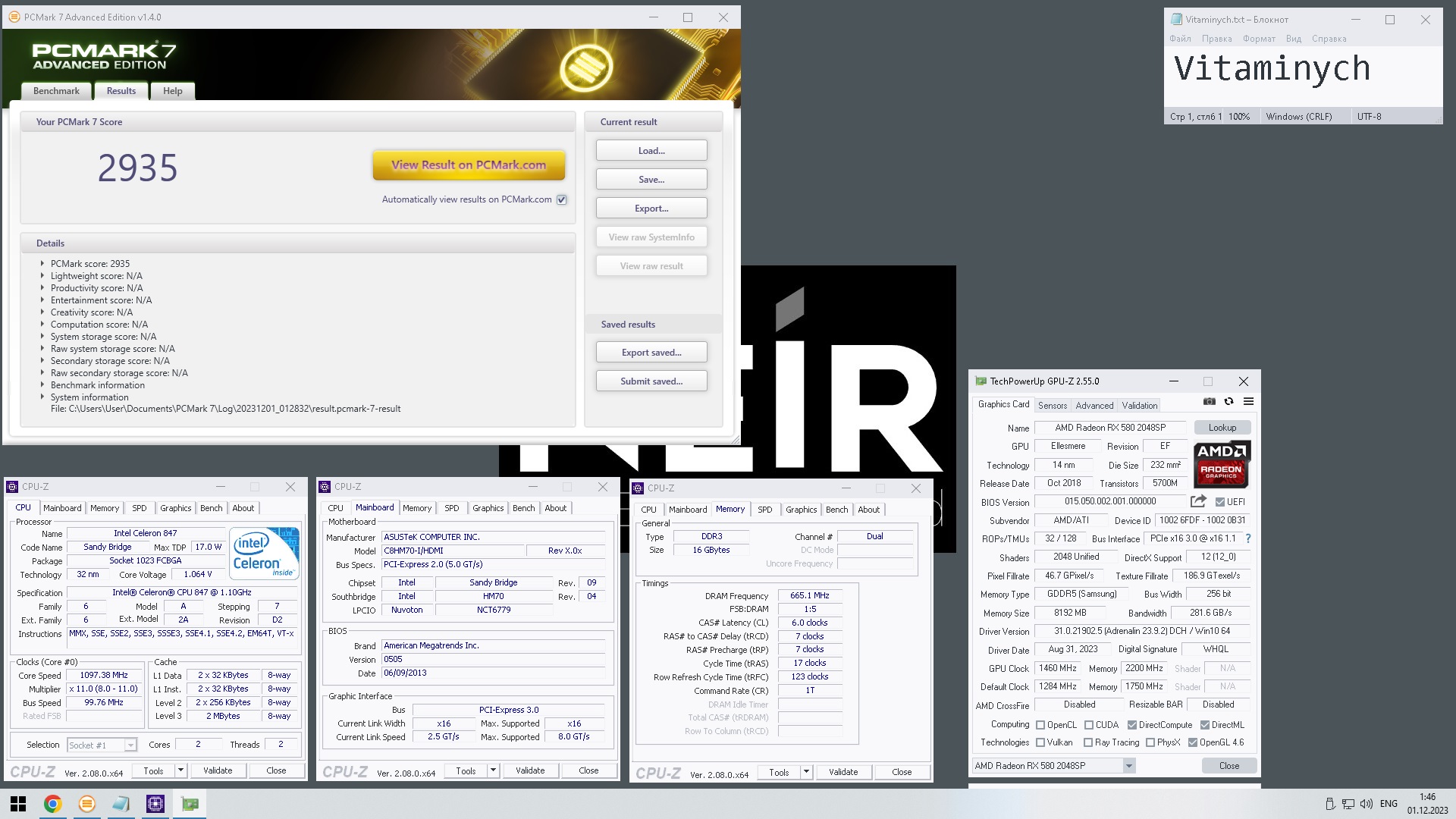Toggle the OpenCL checkbox
The width and height of the screenshot is (1456, 819).
pos(1040,725)
